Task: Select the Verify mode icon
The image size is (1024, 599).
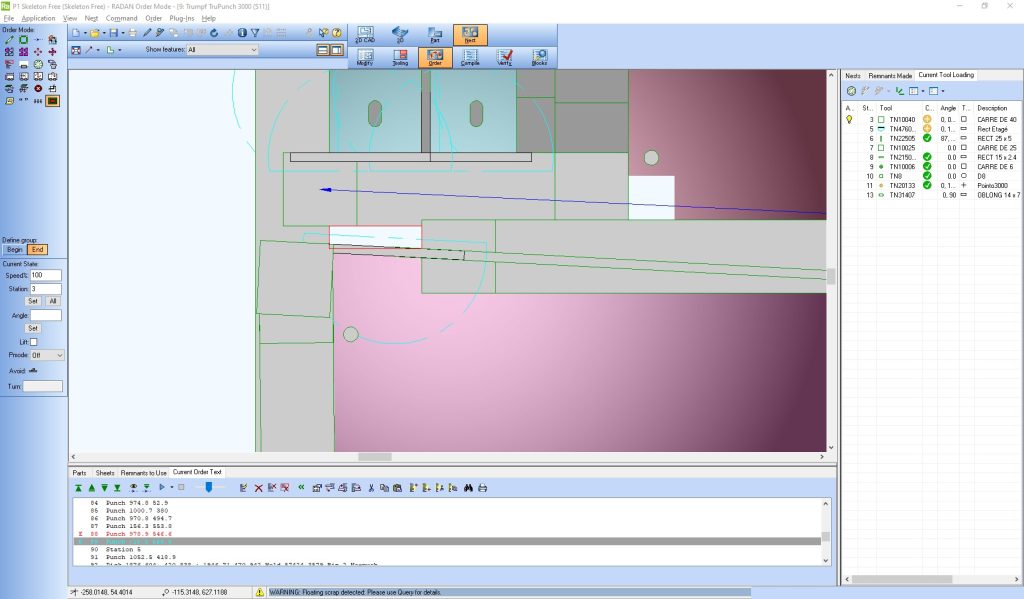Action: click(504, 57)
